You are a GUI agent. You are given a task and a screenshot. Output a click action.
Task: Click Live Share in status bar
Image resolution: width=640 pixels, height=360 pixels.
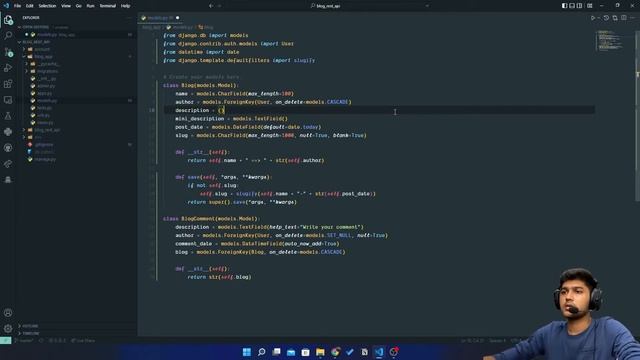pos(83,340)
